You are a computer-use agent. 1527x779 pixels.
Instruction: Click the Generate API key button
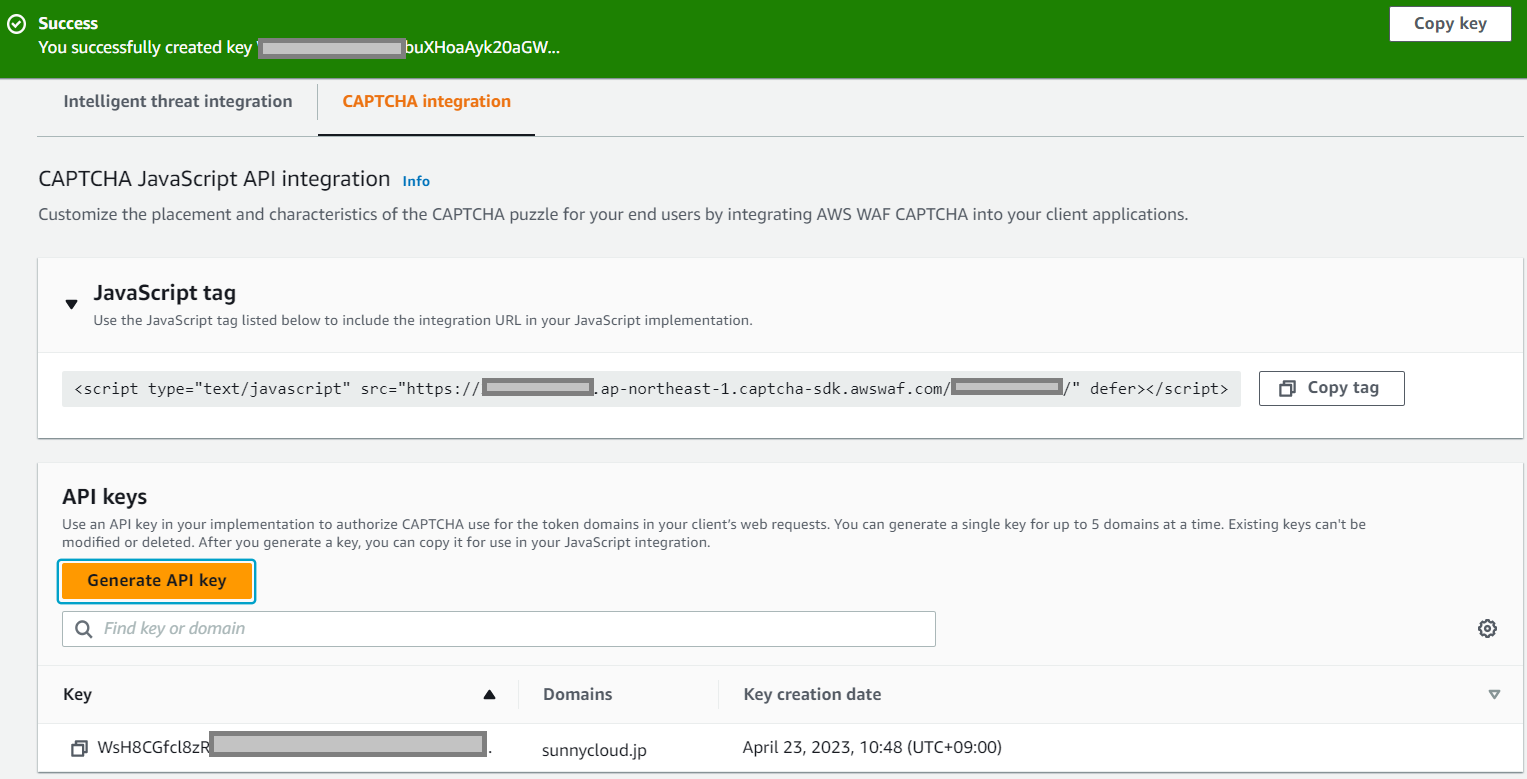(157, 581)
